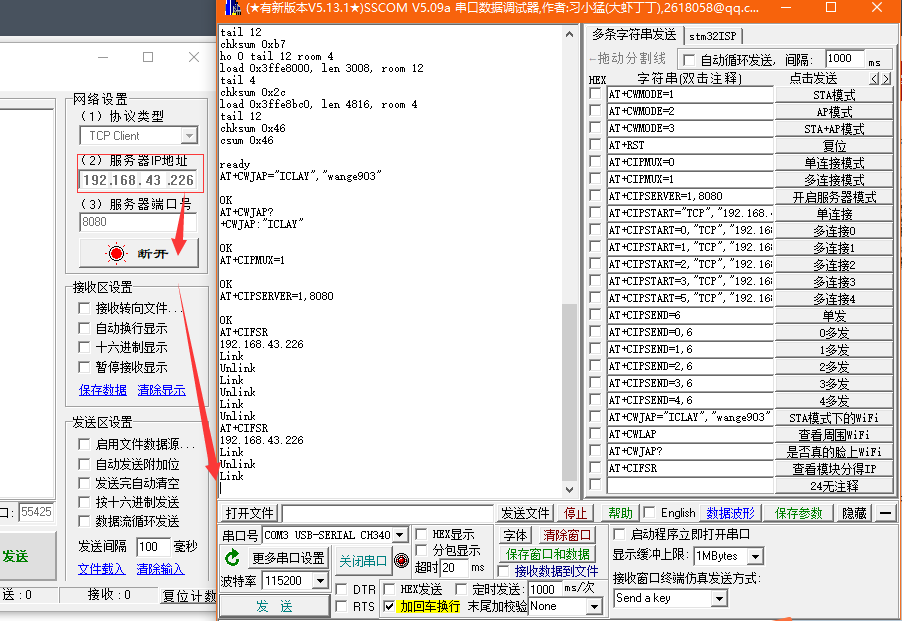Enable the 定时发送 checkbox
The width and height of the screenshot is (902, 621).
click(x=461, y=589)
